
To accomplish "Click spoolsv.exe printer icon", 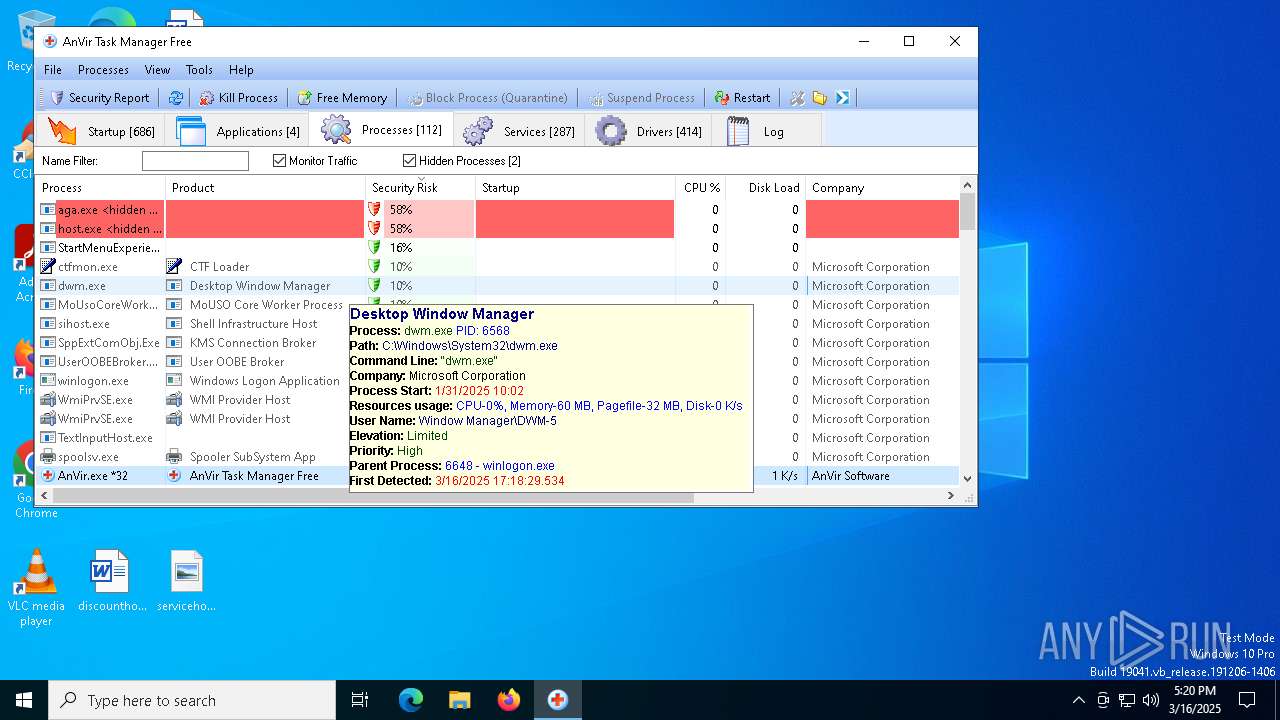I will (47, 457).
